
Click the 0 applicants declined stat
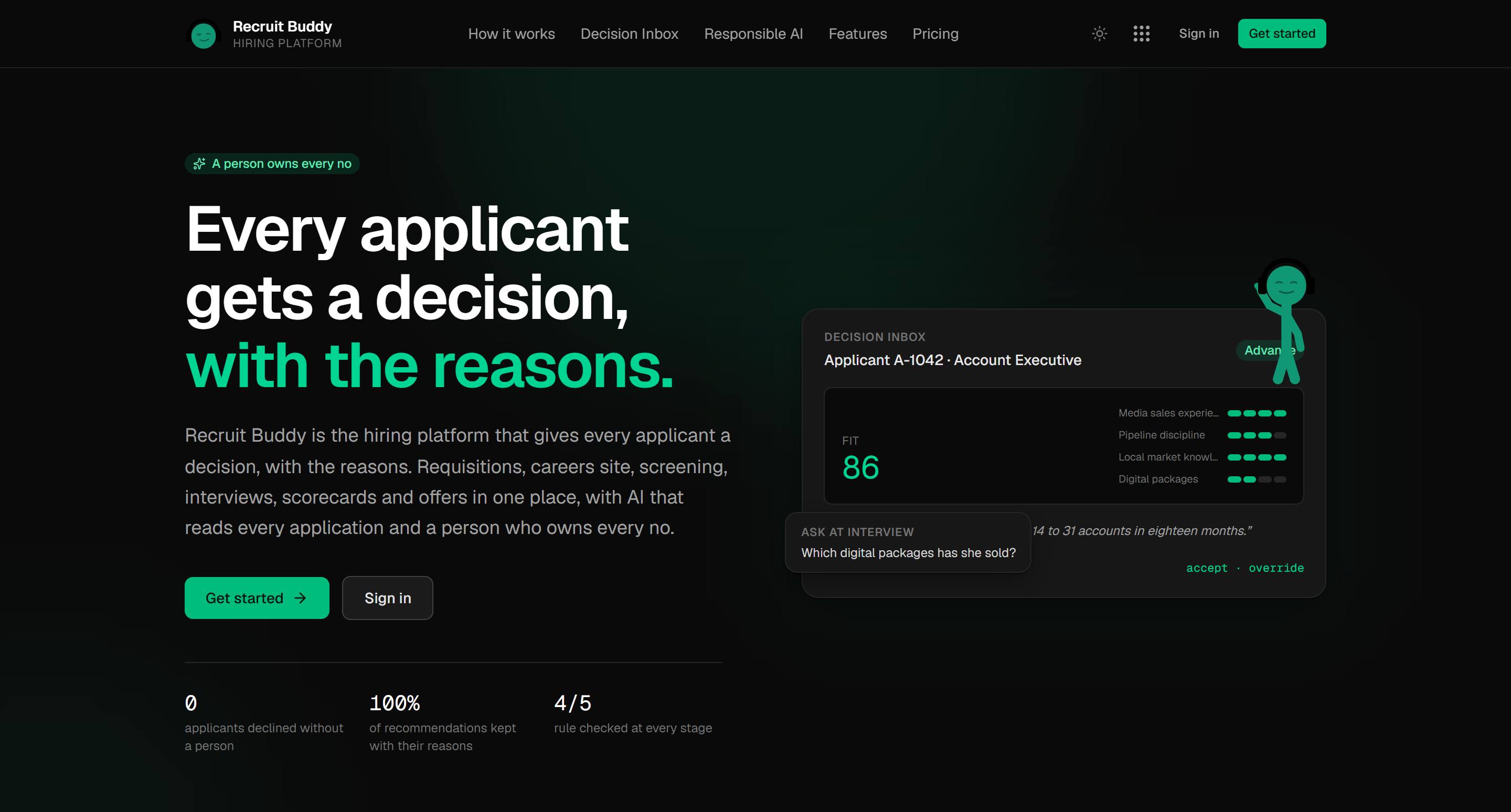point(264,723)
